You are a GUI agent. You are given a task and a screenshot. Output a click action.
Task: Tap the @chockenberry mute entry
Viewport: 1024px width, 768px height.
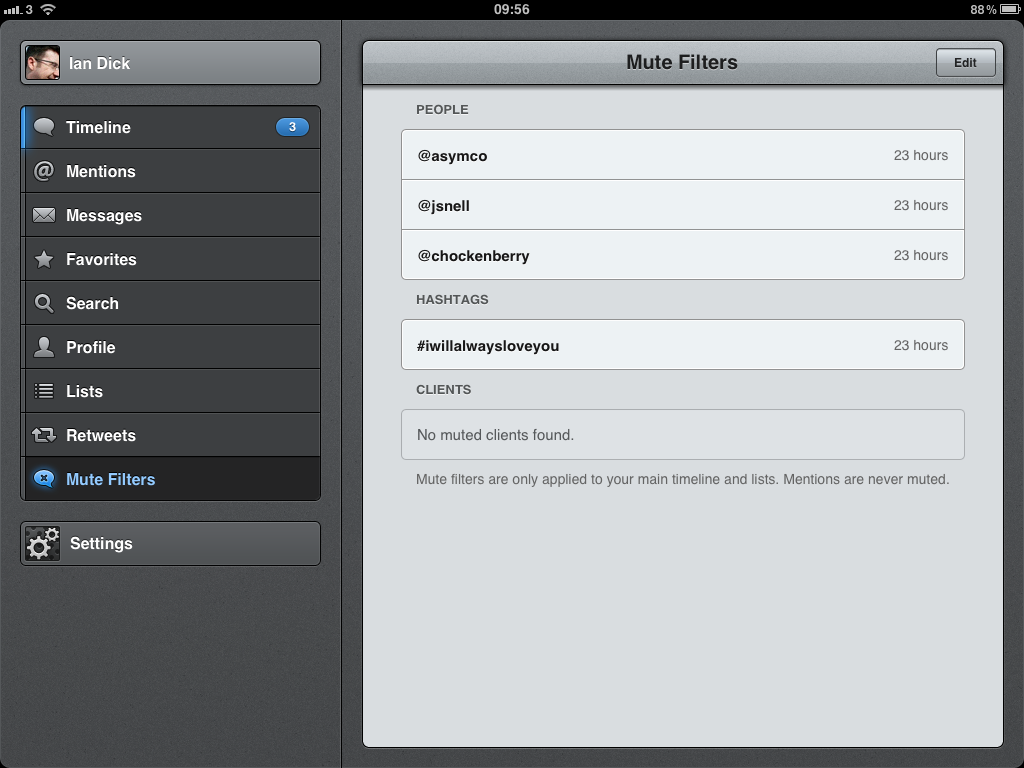tap(682, 255)
